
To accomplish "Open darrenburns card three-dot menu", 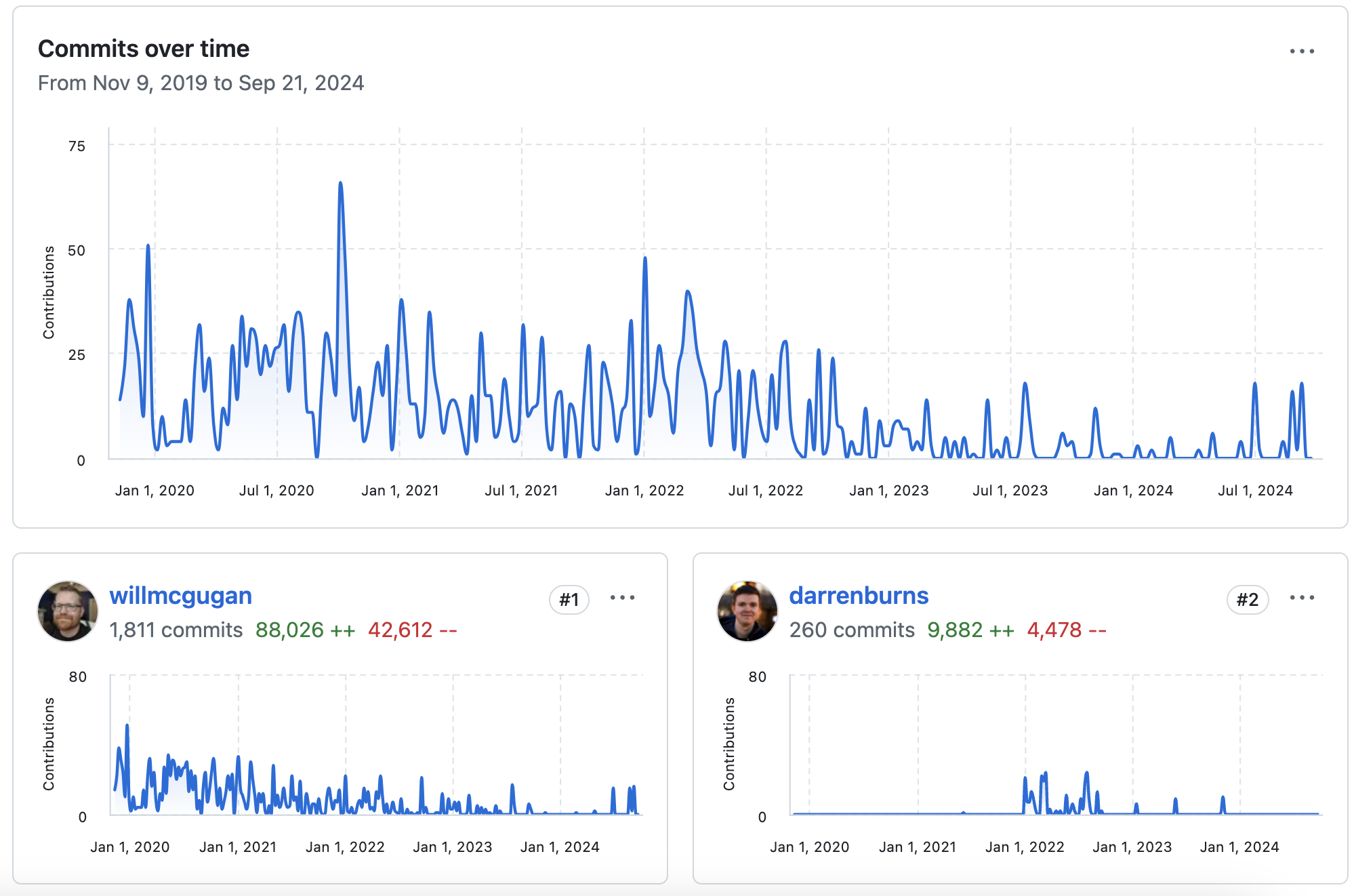I will 1301,598.
